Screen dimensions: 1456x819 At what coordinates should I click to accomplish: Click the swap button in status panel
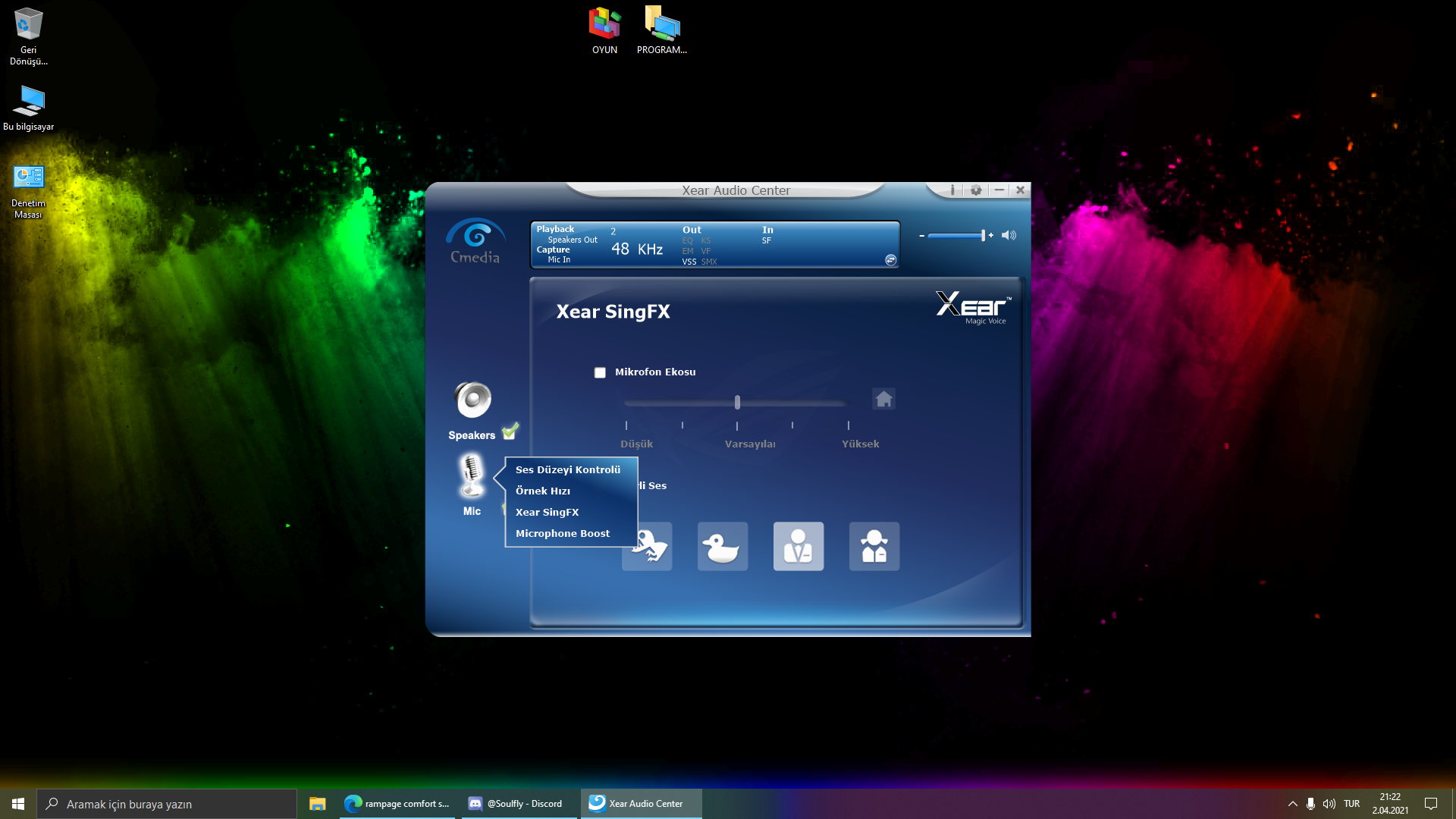point(890,260)
